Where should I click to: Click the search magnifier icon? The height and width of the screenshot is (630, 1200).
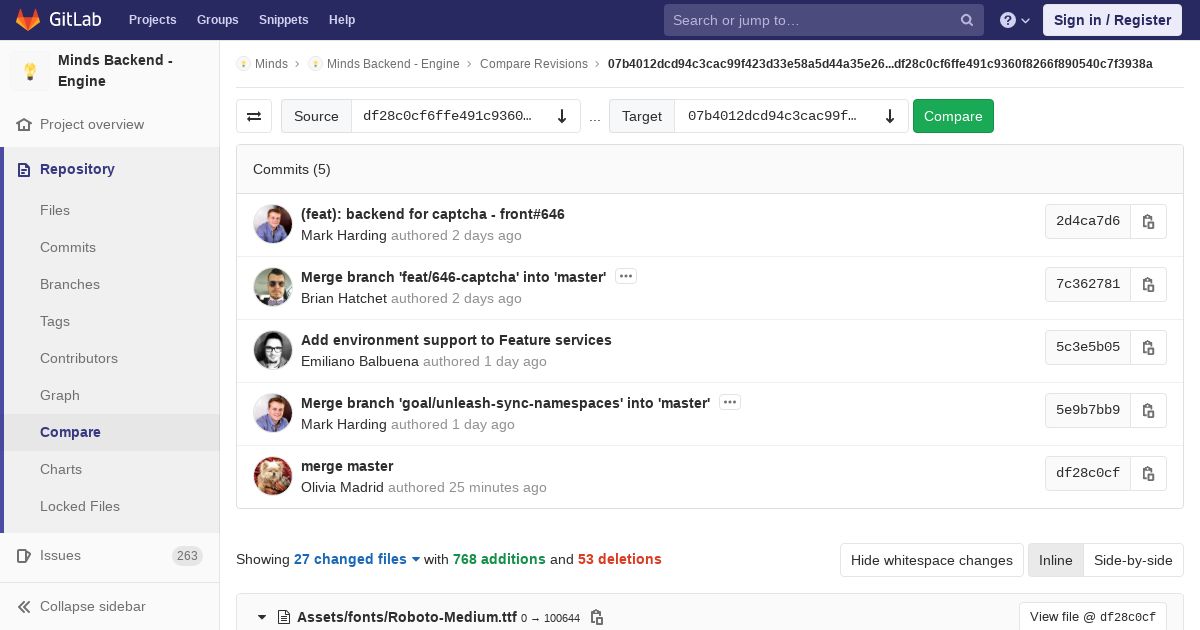967,20
